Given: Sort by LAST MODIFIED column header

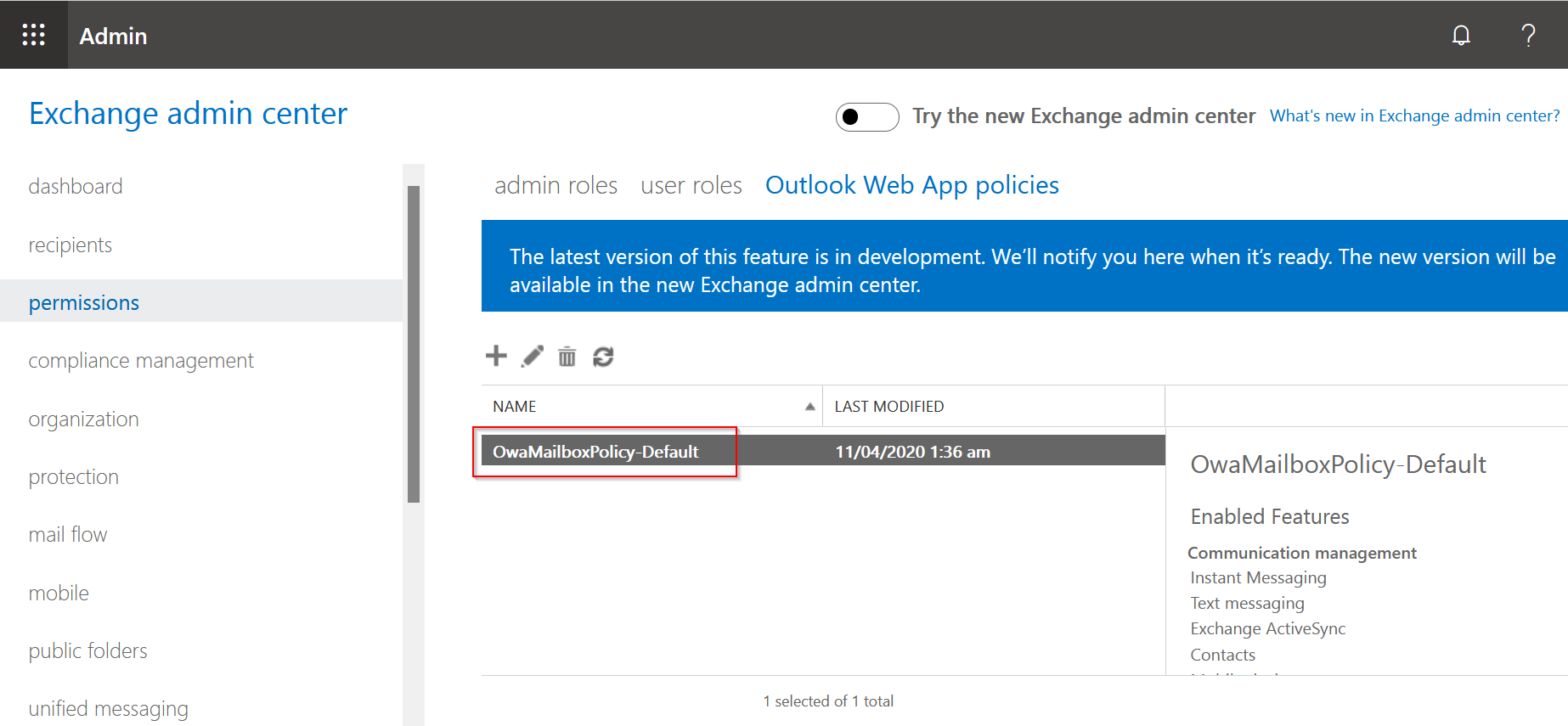Looking at the screenshot, I should click(x=888, y=407).
